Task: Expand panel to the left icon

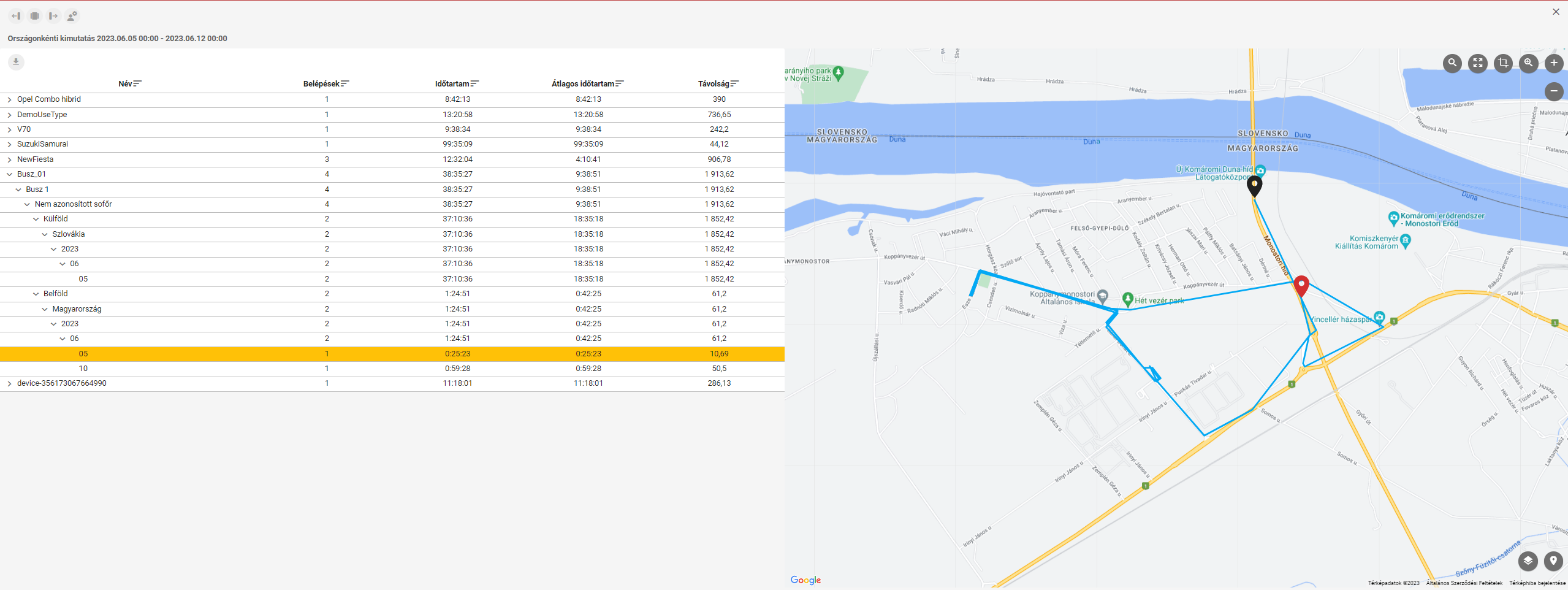Action: coord(16,16)
